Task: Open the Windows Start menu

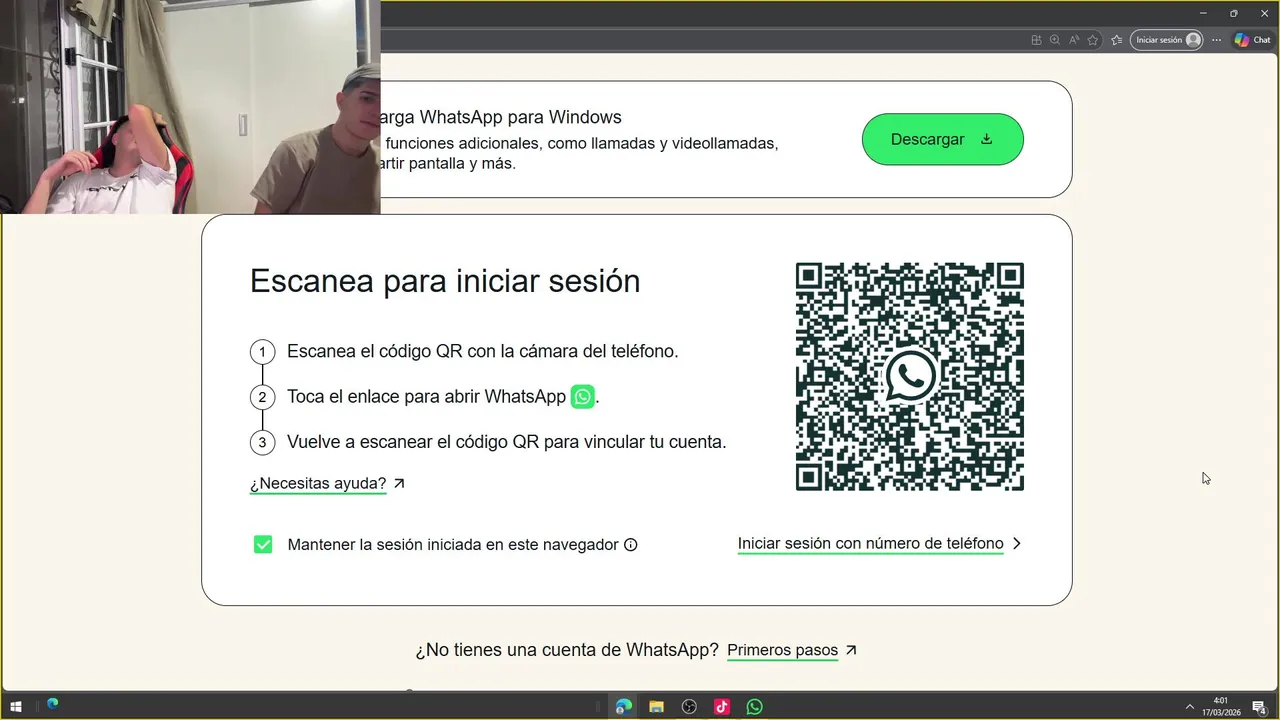Action: coord(16,706)
